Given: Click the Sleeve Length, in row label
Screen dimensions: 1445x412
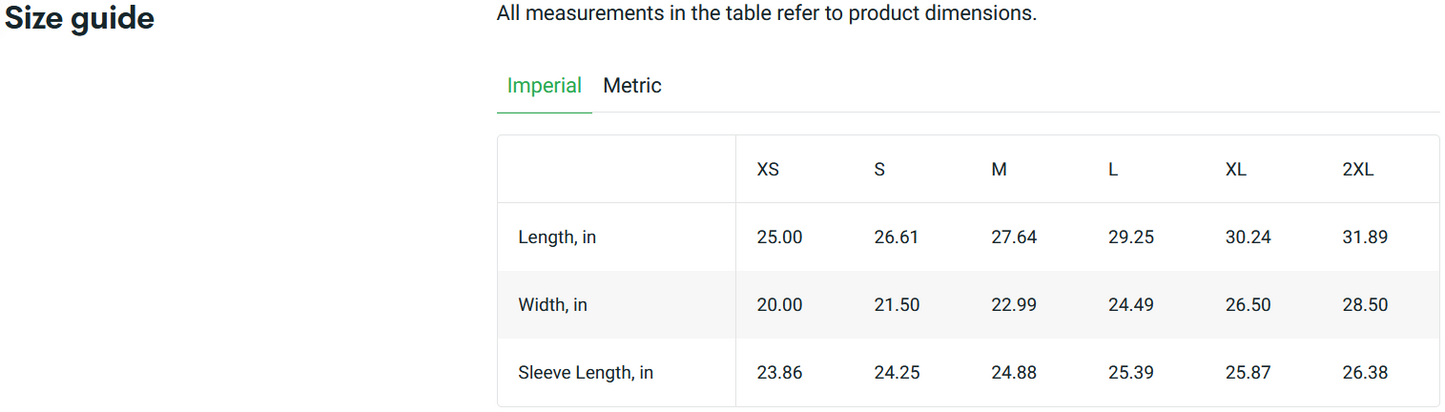Looking at the screenshot, I should pyautogui.click(x=586, y=373).
